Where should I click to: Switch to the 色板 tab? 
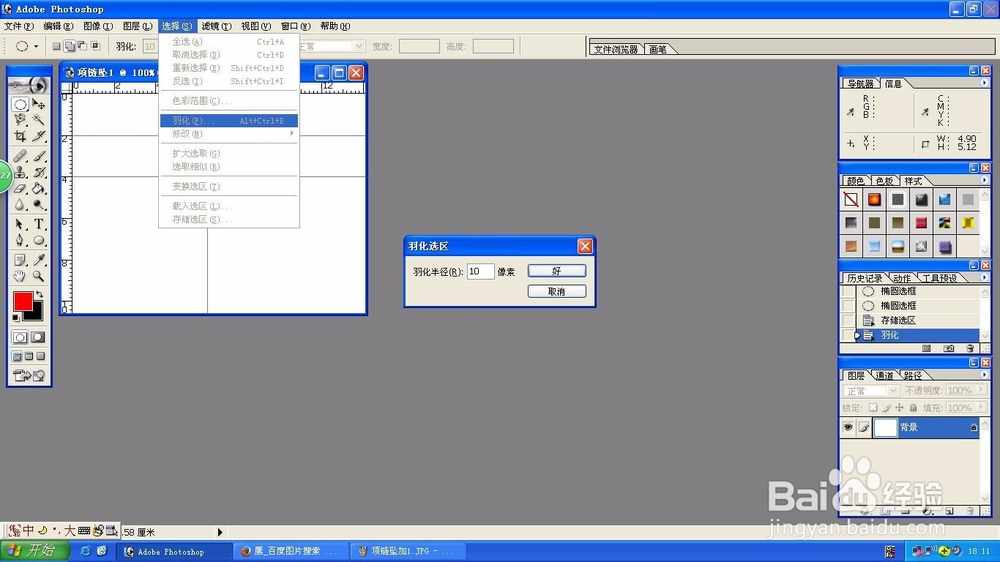(x=884, y=181)
